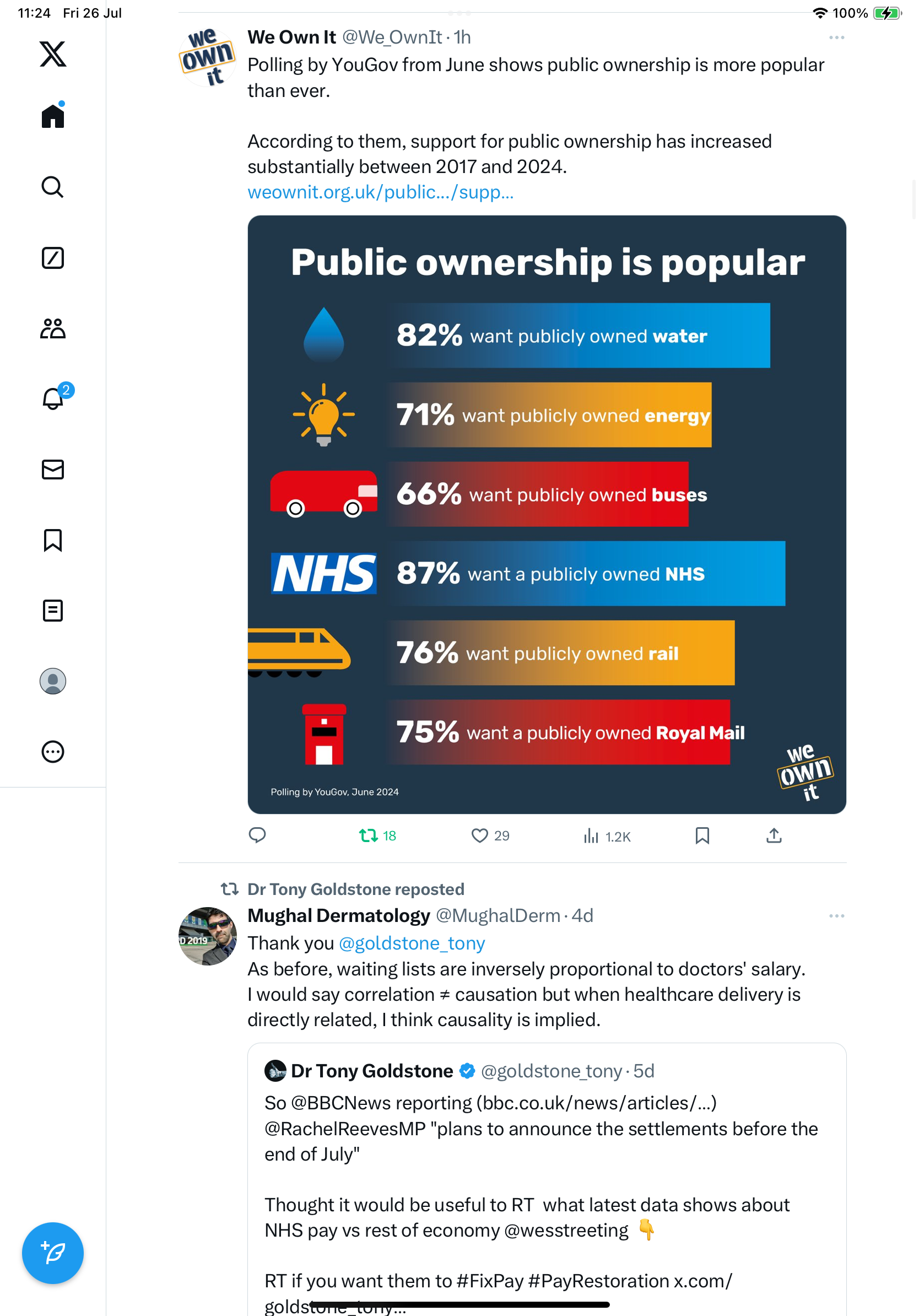919x1316 pixels.
Task: Open the X logo home
Action: click(53, 54)
